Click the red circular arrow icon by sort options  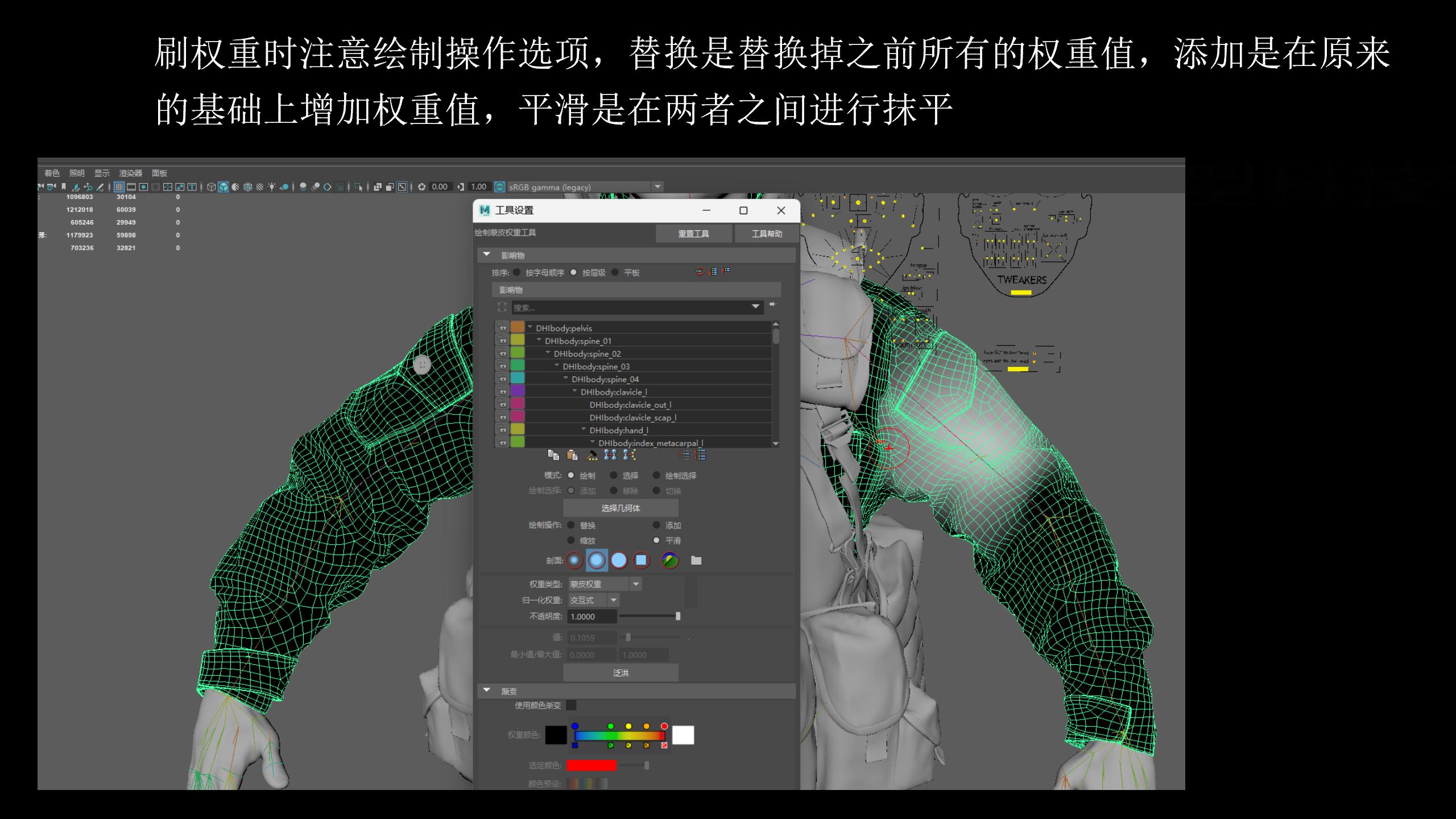700,272
